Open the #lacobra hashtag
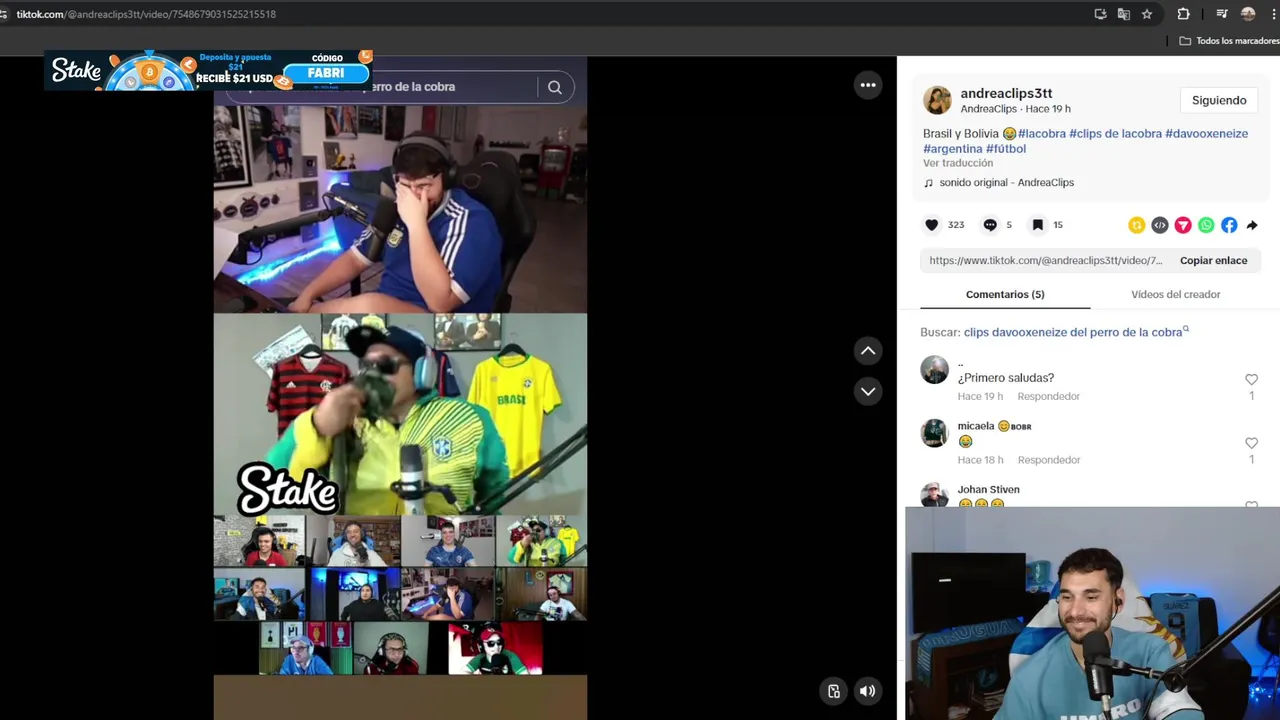 [1042, 133]
